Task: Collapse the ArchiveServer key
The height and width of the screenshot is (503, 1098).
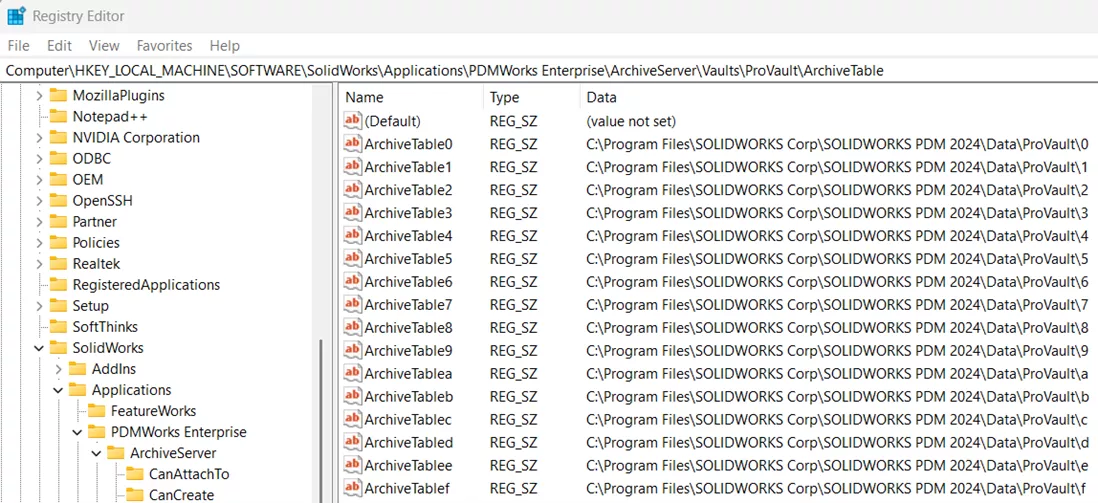Action: pyautogui.click(x=97, y=453)
